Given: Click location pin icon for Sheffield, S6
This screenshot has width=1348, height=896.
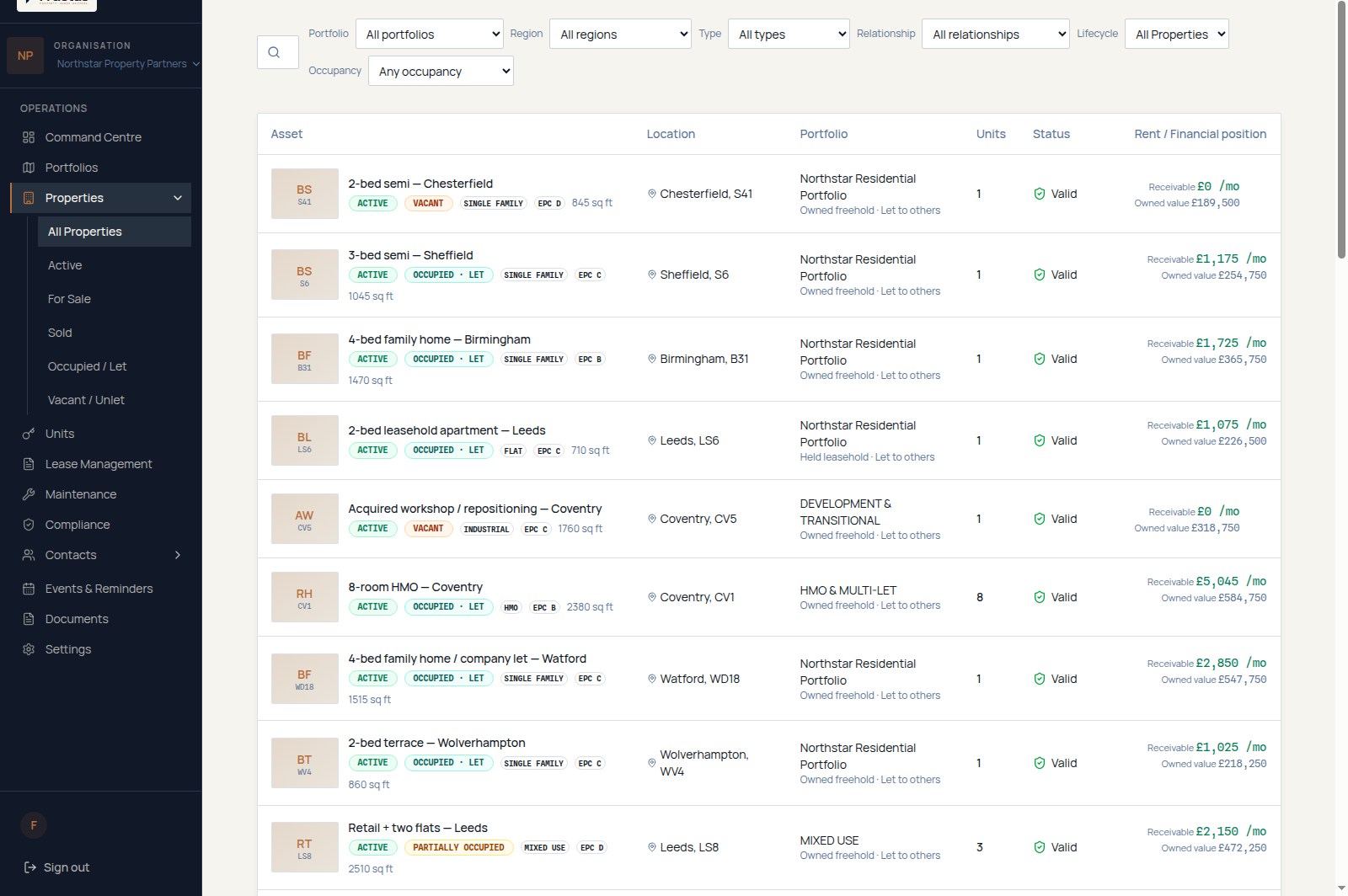Looking at the screenshot, I should click(652, 275).
